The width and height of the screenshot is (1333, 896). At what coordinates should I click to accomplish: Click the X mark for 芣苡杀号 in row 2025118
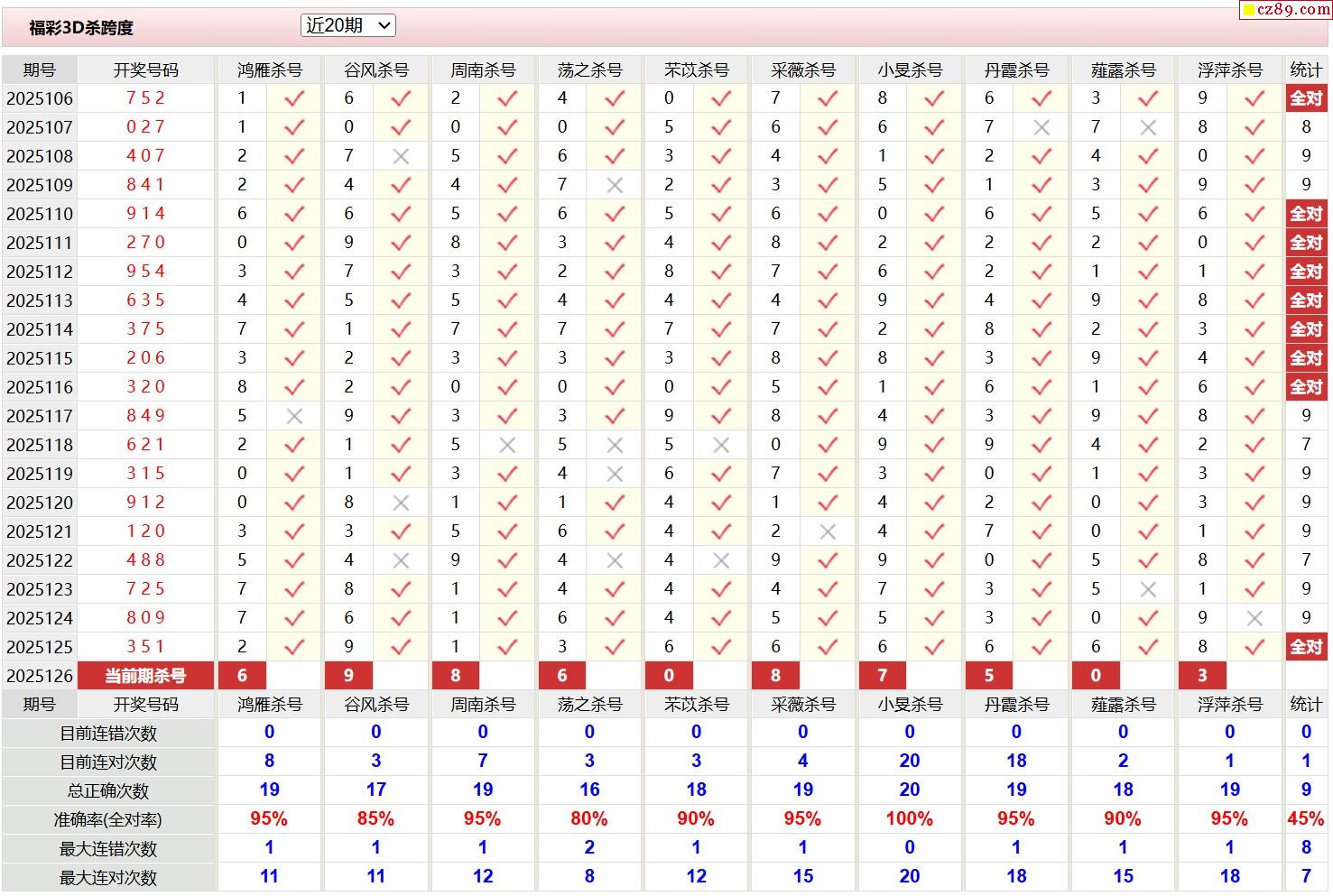tap(721, 445)
